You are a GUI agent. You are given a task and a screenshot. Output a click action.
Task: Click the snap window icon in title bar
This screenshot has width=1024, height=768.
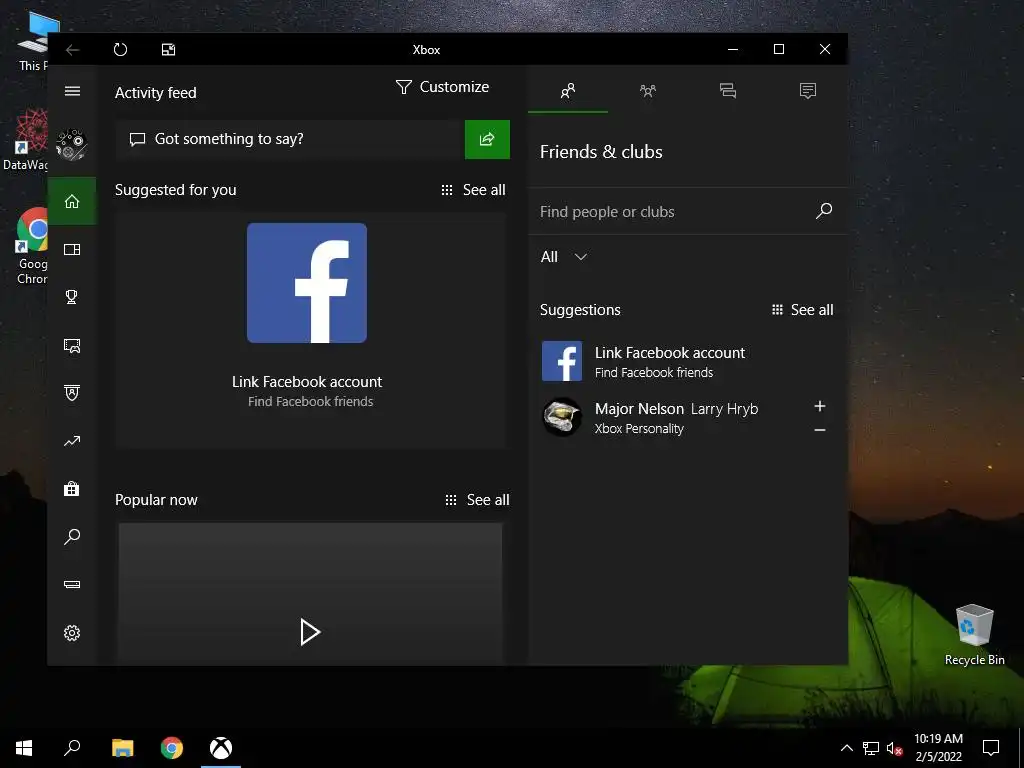click(x=168, y=50)
